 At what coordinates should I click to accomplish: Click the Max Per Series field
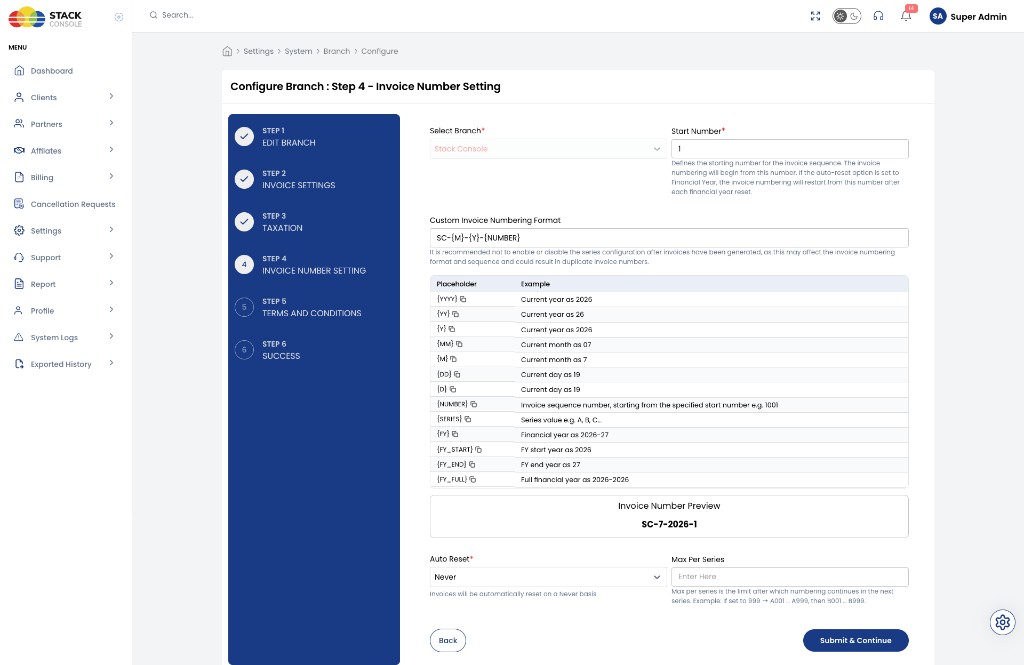790,577
